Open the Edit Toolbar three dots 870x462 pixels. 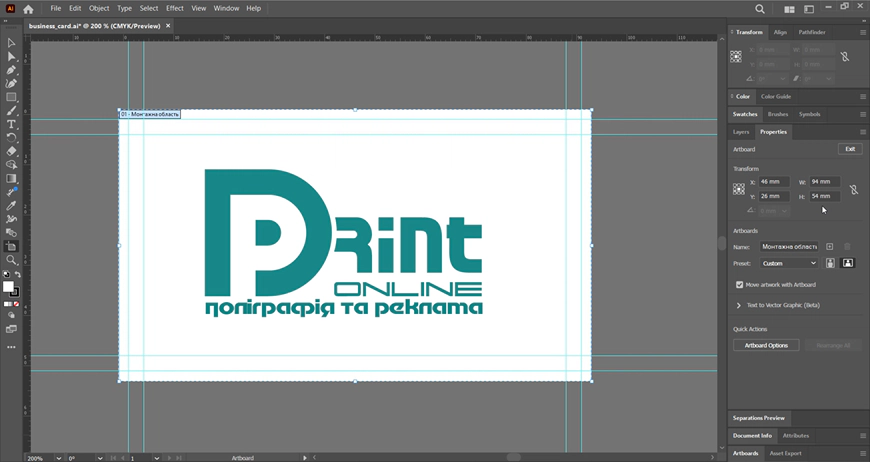coord(11,347)
